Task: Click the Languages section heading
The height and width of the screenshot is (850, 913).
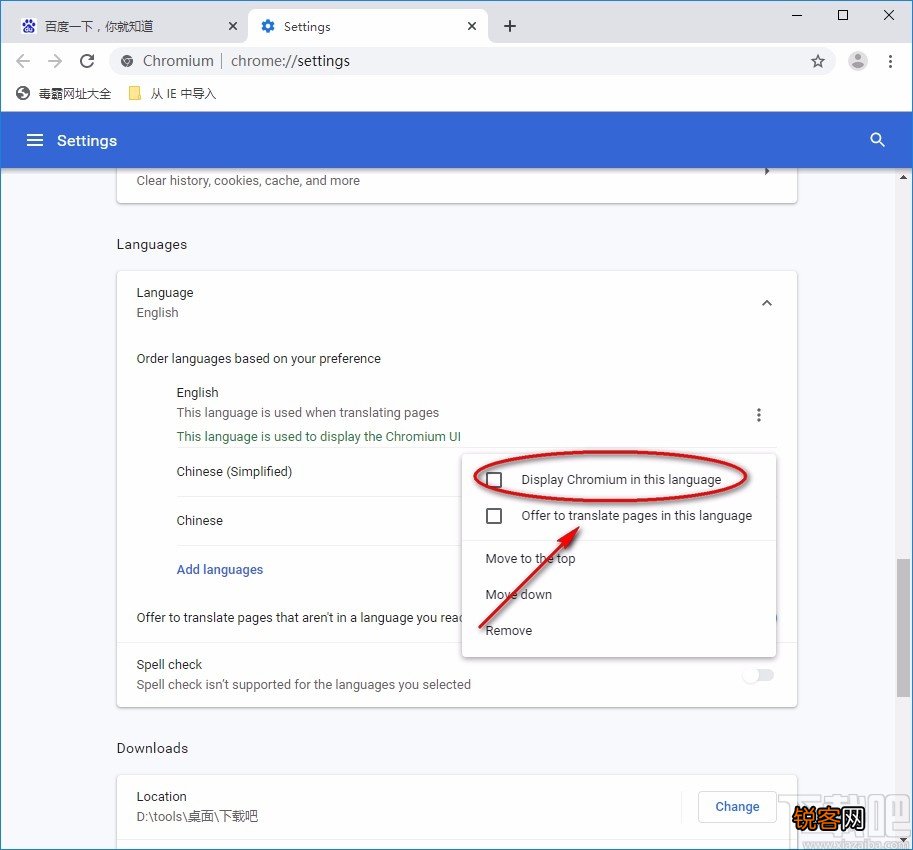Action: coord(151,245)
